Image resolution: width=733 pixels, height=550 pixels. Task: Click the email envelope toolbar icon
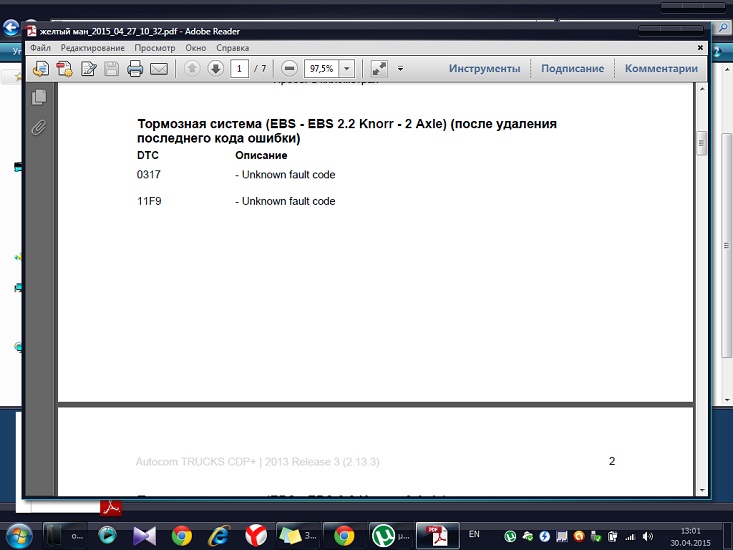pyautogui.click(x=159, y=69)
